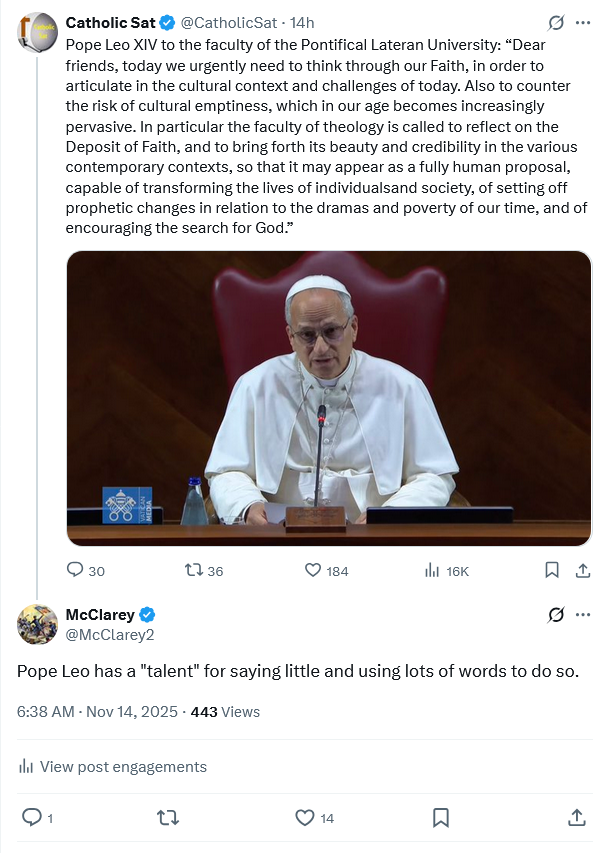Share McClarey's post
The width and height of the screenshot is (608, 853).
click(x=577, y=818)
